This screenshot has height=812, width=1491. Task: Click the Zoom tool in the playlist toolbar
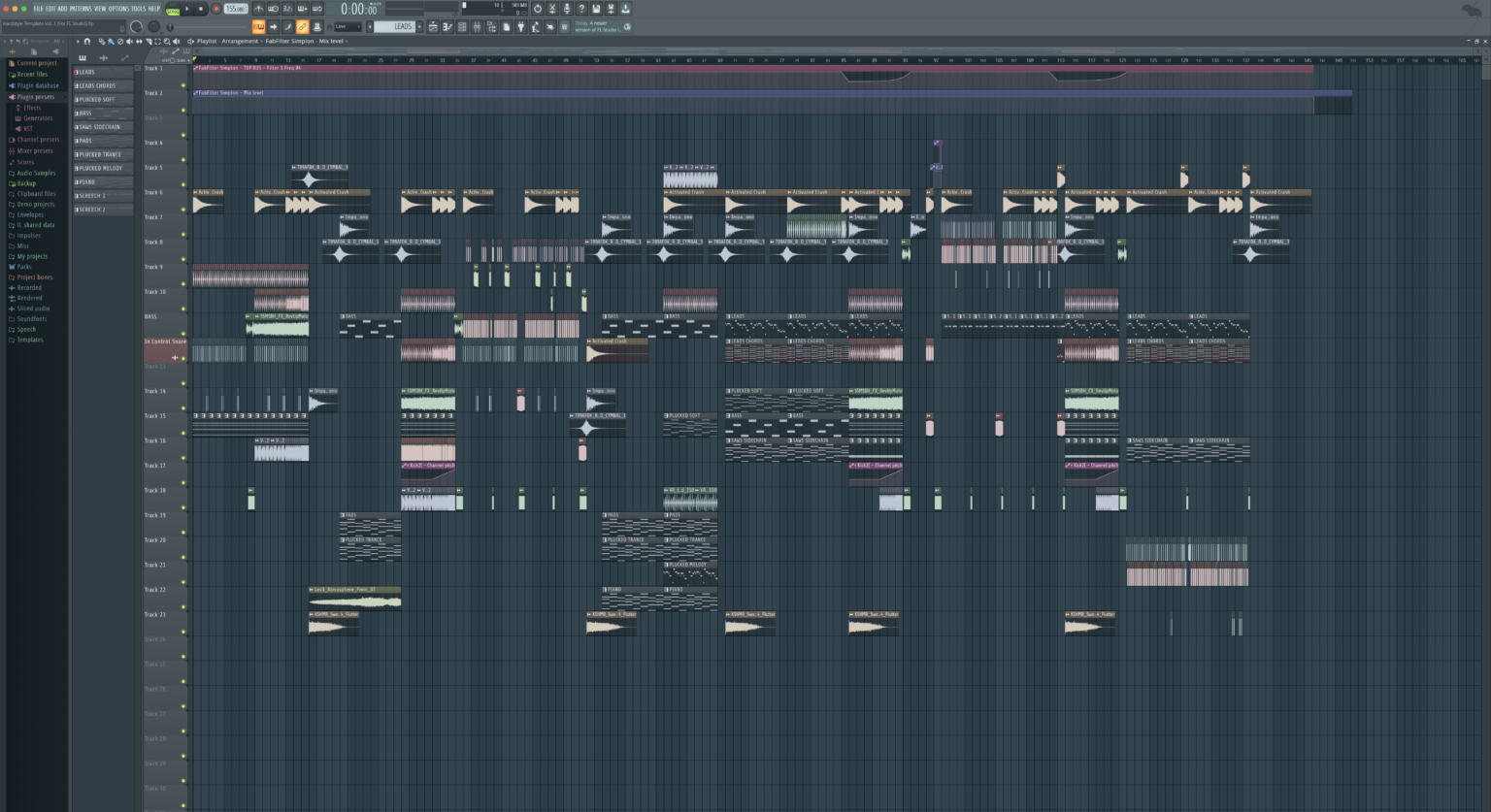tap(167, 42)
